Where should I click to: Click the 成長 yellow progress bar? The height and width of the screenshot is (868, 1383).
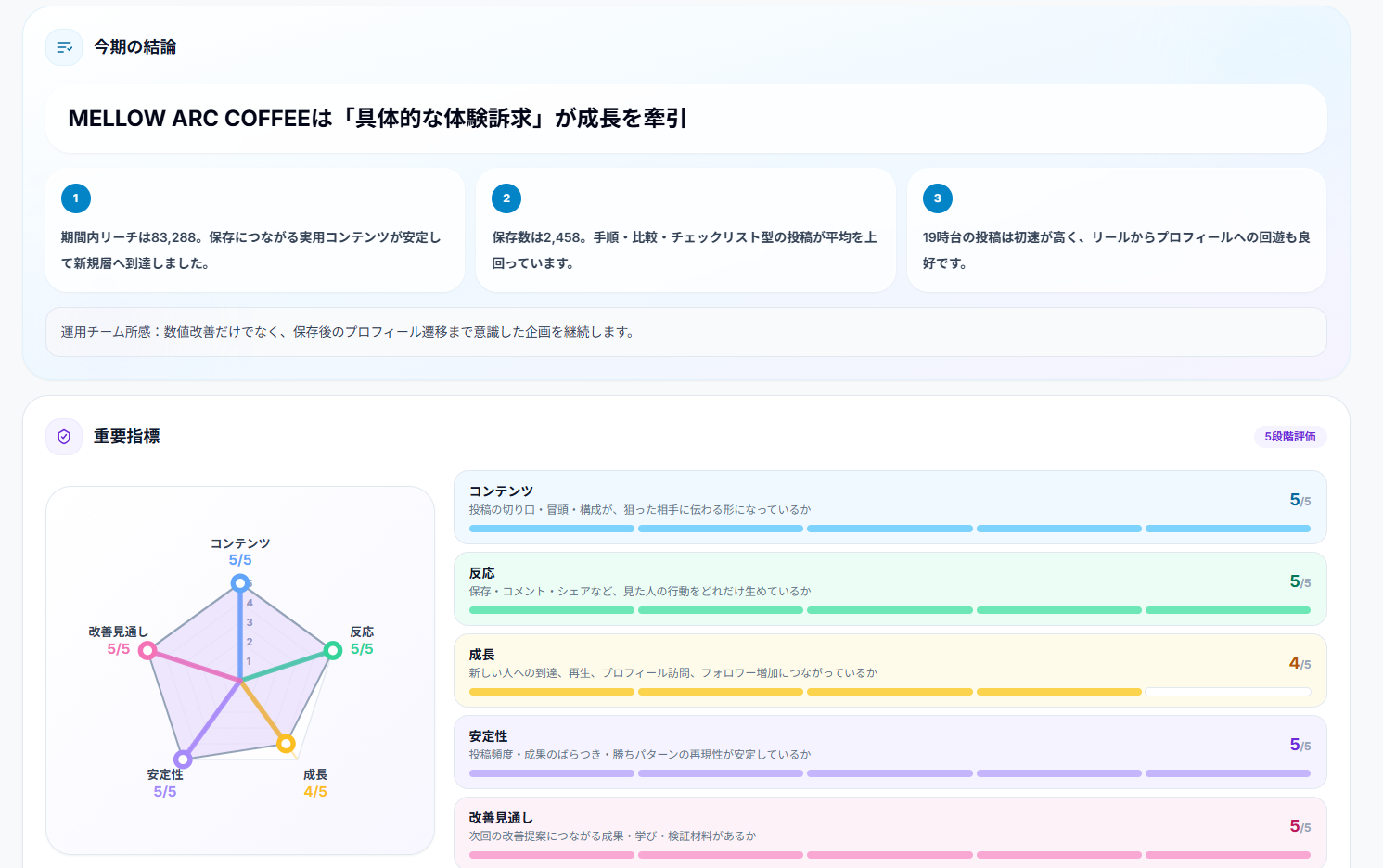890,692
